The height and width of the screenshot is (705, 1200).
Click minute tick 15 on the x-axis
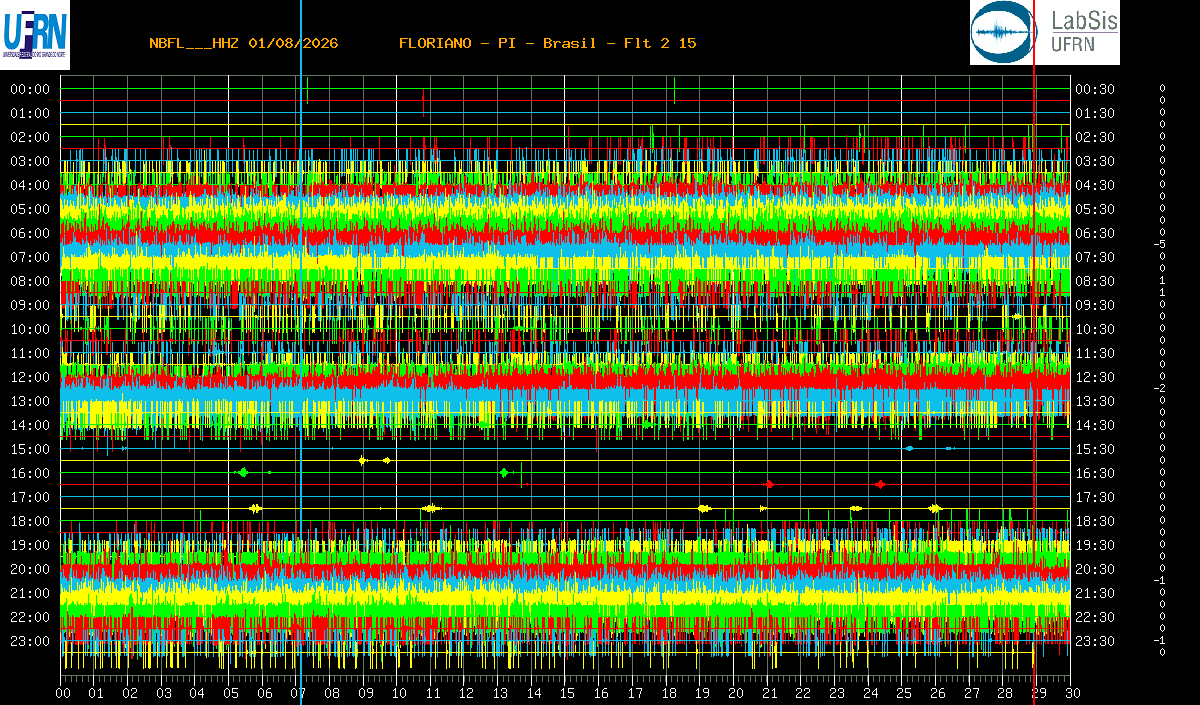click(567, 693)
